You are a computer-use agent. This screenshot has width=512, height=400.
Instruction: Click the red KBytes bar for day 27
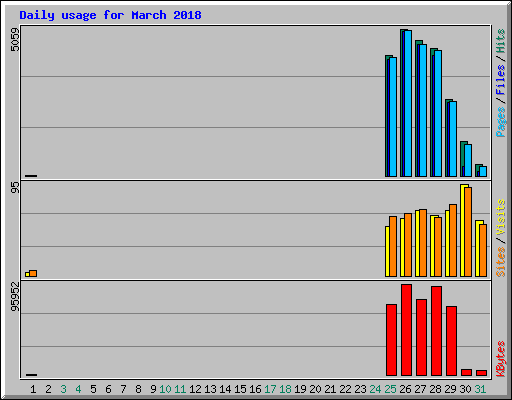421,338
